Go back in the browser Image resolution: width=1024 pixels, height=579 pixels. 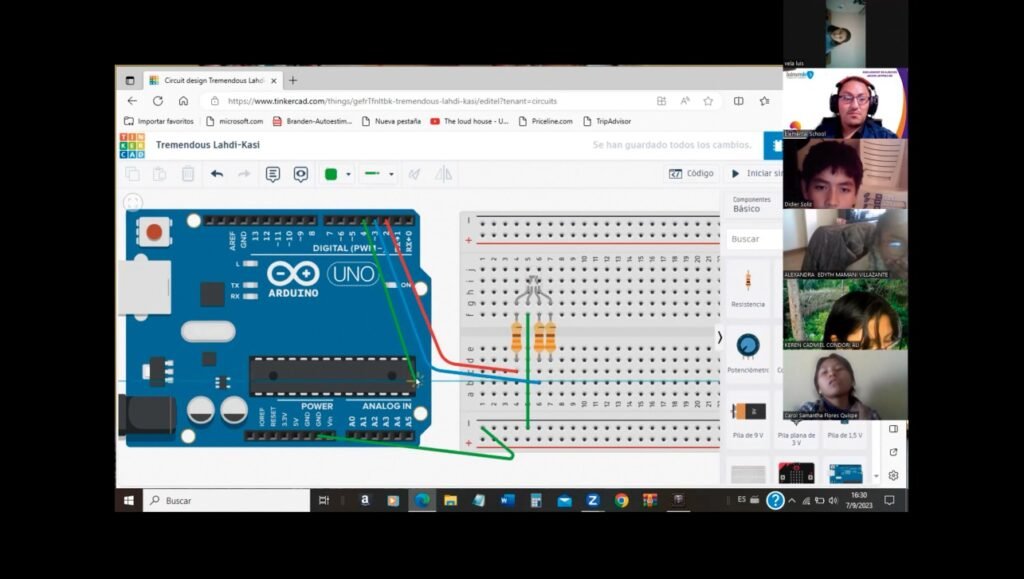[132, 101]
